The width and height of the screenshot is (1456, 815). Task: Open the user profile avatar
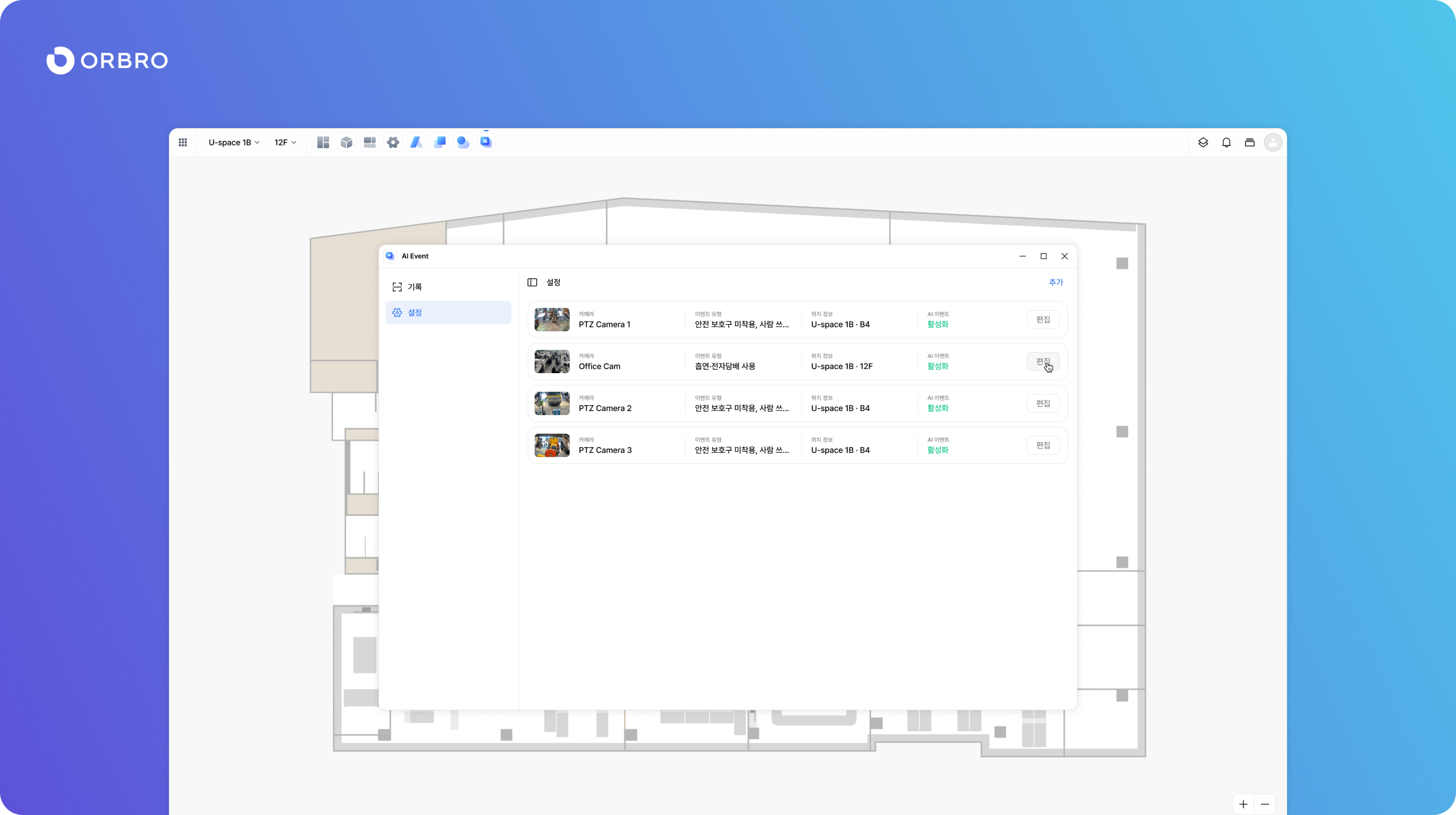[1273, 142]
